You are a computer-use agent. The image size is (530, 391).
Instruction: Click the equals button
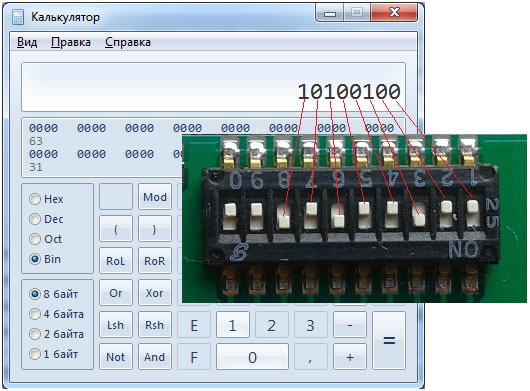[389, 340]
